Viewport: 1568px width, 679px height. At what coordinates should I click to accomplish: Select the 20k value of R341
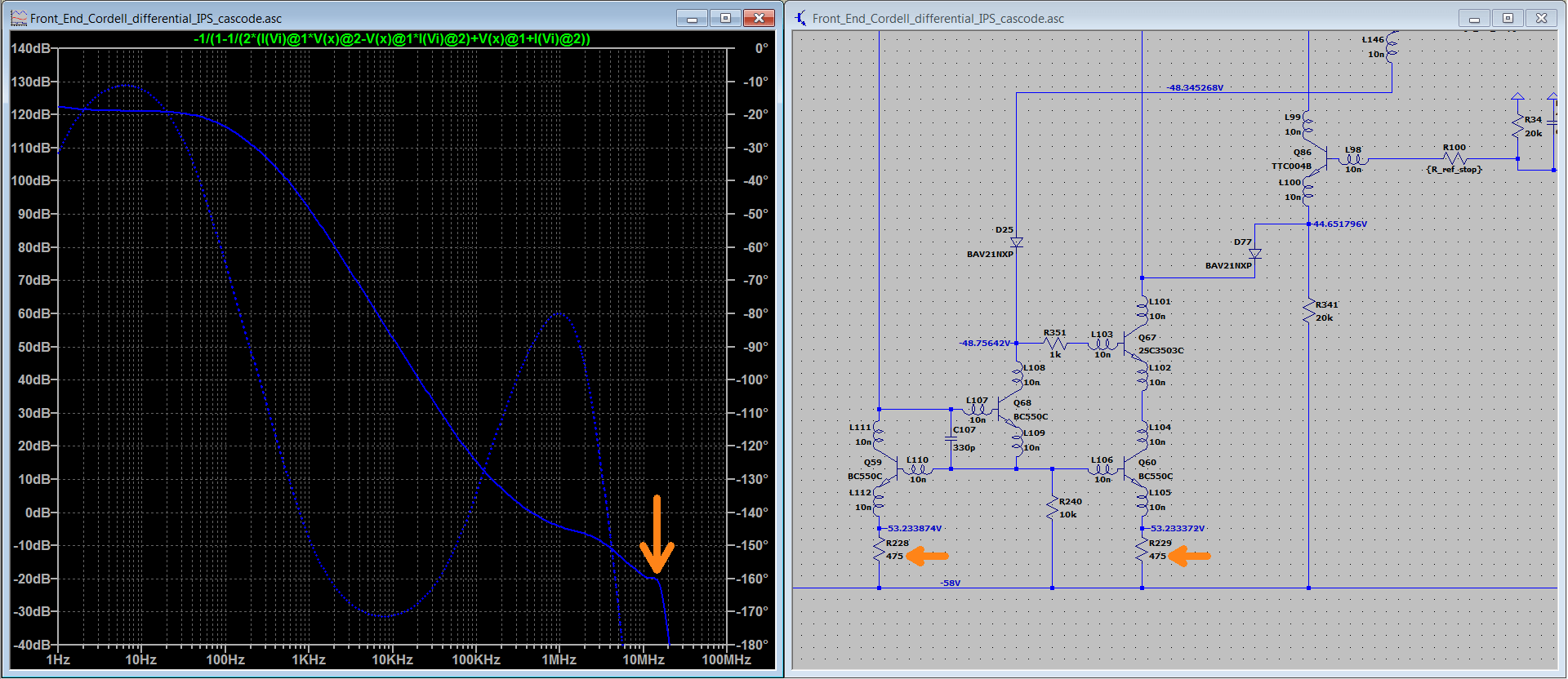pos(1324,317)
